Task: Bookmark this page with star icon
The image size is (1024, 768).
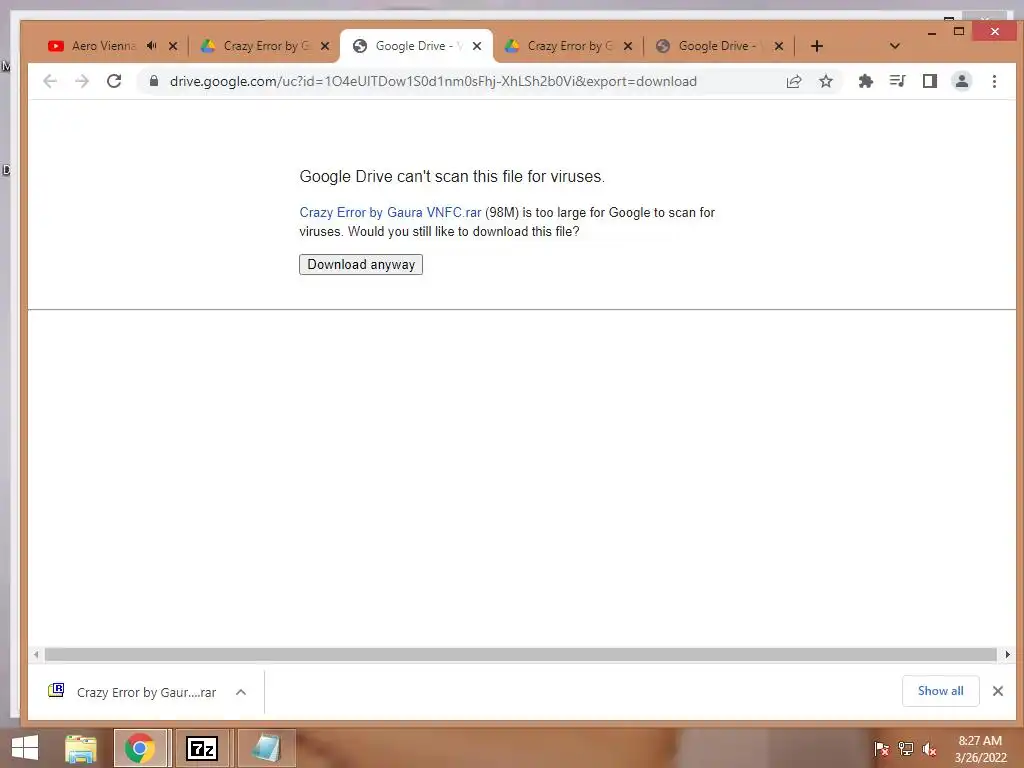Action: coord(826,81)
